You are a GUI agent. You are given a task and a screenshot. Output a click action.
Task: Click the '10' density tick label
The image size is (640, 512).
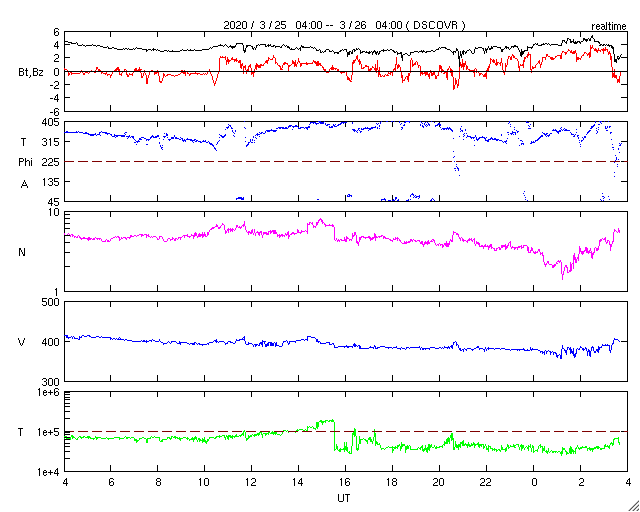click(x=55, y=212)
